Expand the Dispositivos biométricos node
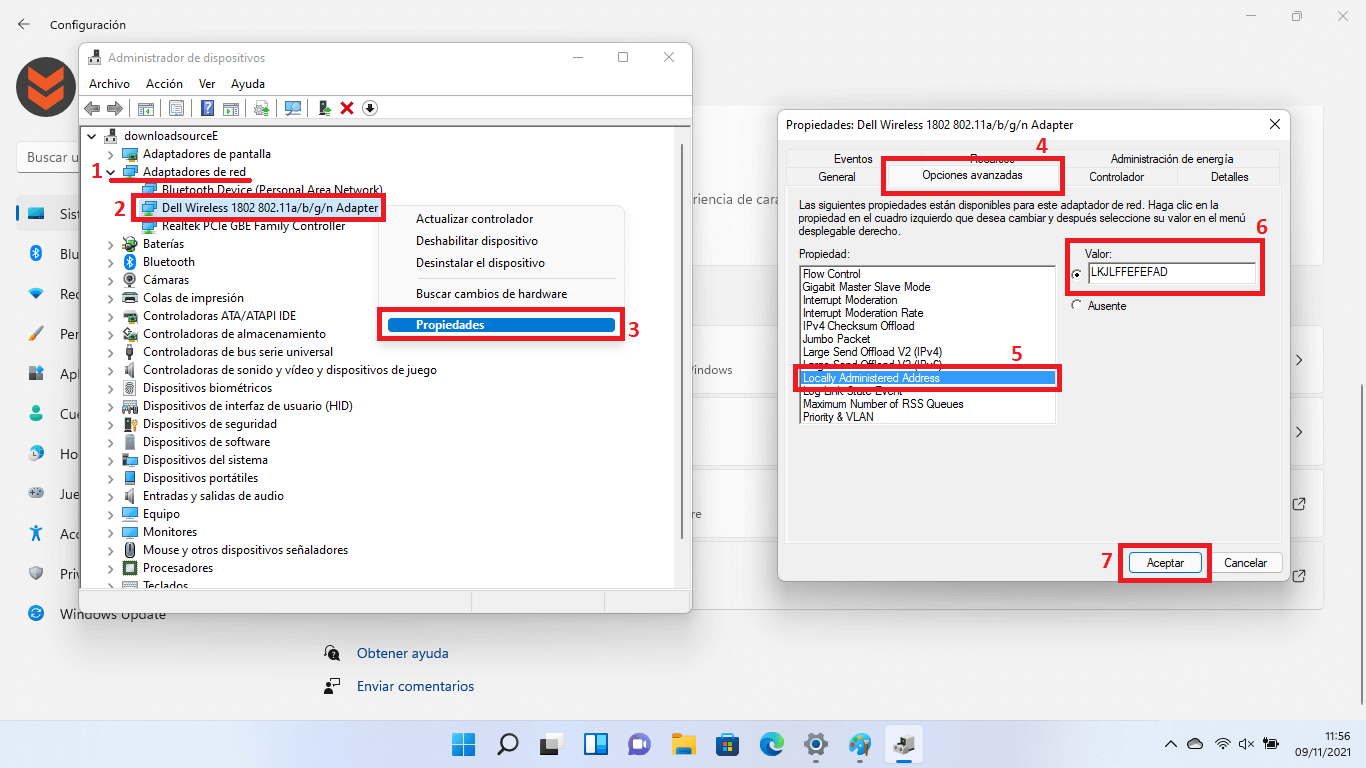Screen dimensions: 1366x768 click(x=111, y=388)
